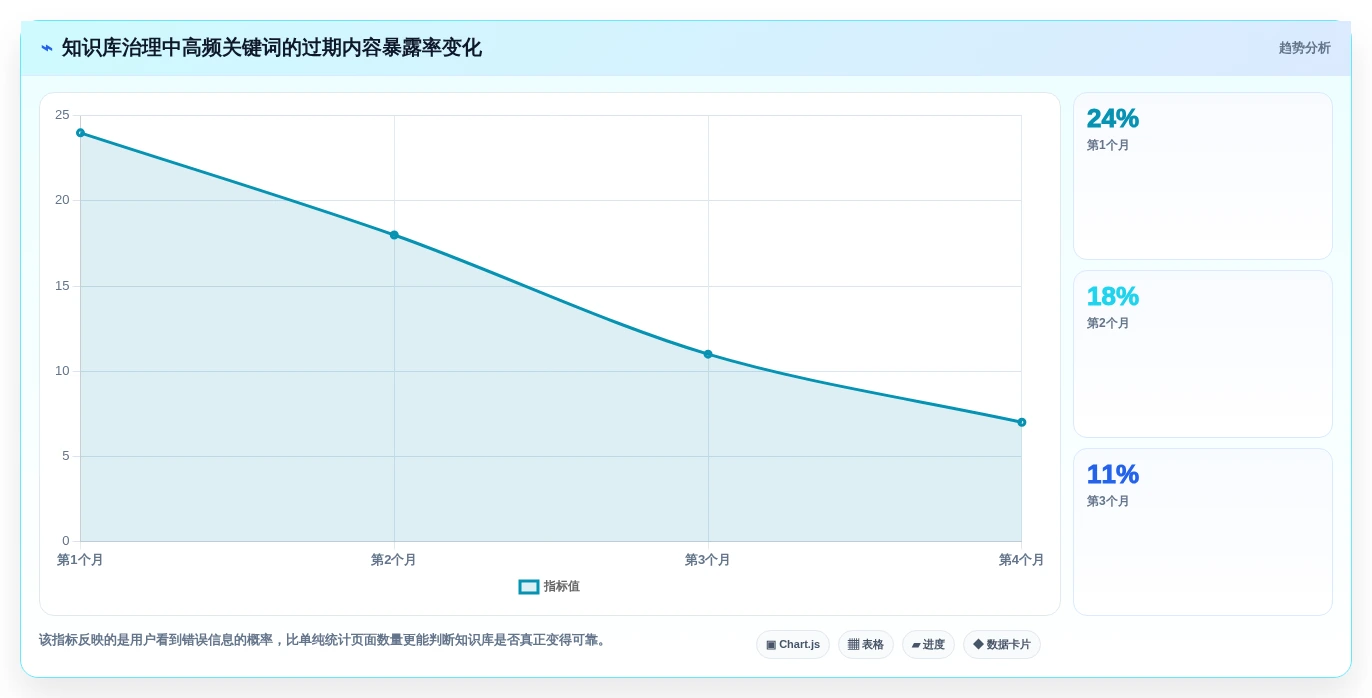Click y-axis tick label 25

click(62, 115)
